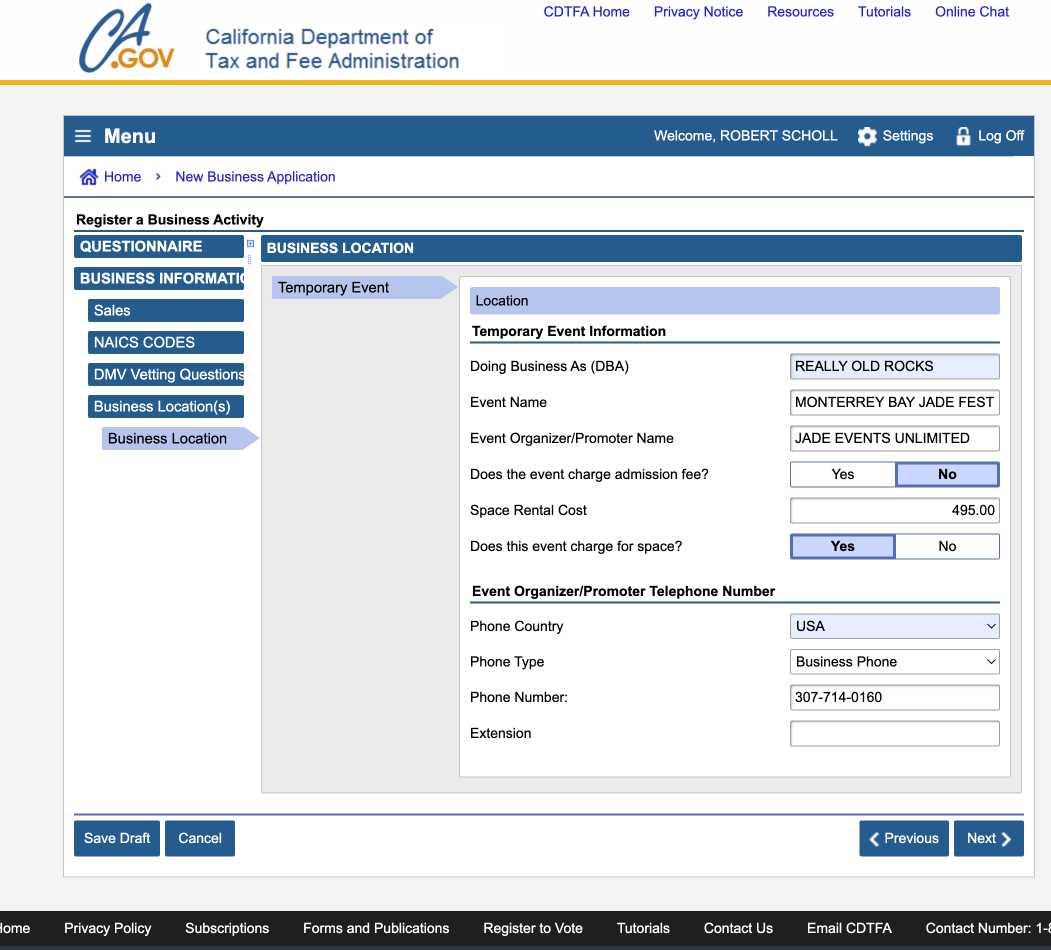
Task: Click the hamburger Menu icon
Action: [x=83, y=136]
